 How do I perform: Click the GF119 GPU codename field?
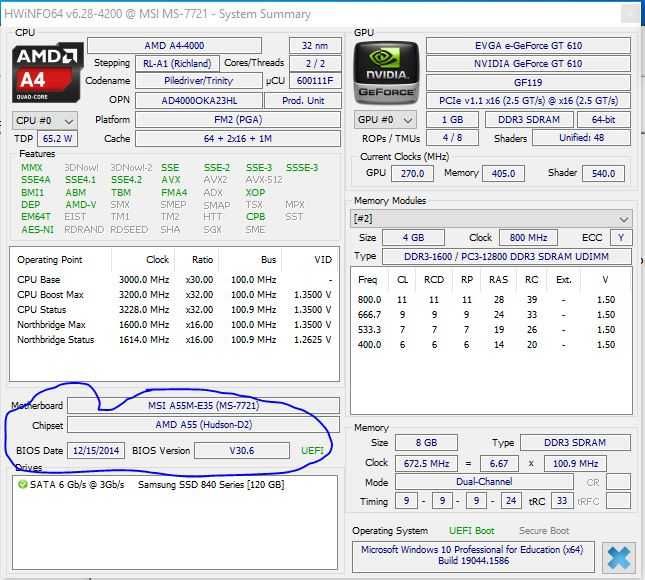tap(528, 82)
